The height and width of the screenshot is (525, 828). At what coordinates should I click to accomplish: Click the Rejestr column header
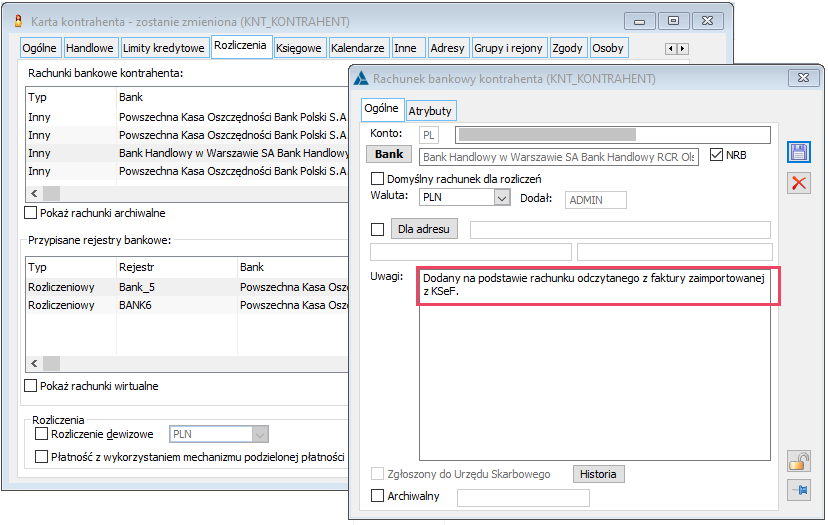[x=176, y=267]
